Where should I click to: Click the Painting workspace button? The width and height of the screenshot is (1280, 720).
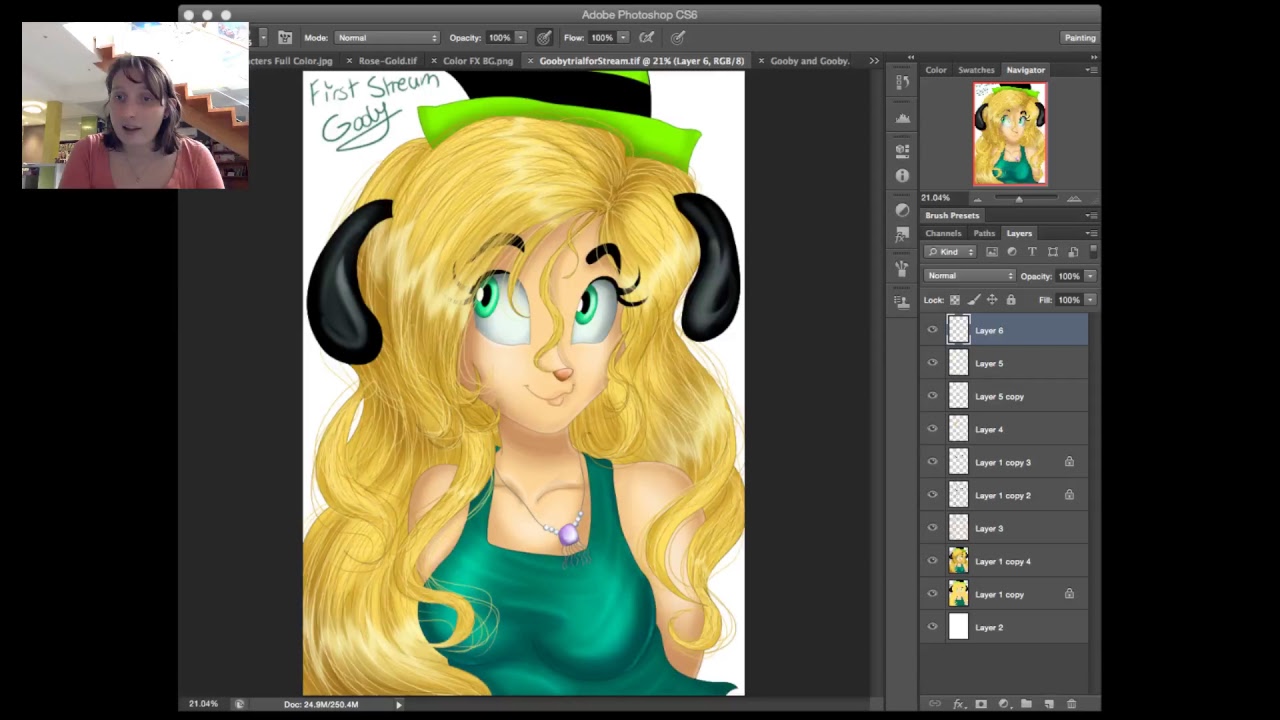click(1080, 38)
